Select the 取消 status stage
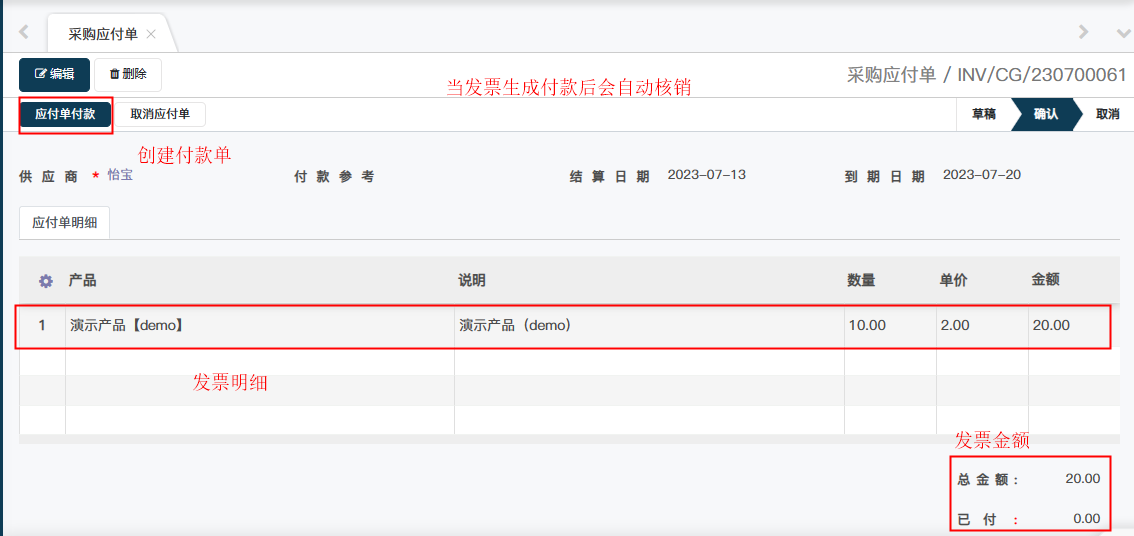The width and height of the screenshot is (1134, 536). click(1107, 114)
